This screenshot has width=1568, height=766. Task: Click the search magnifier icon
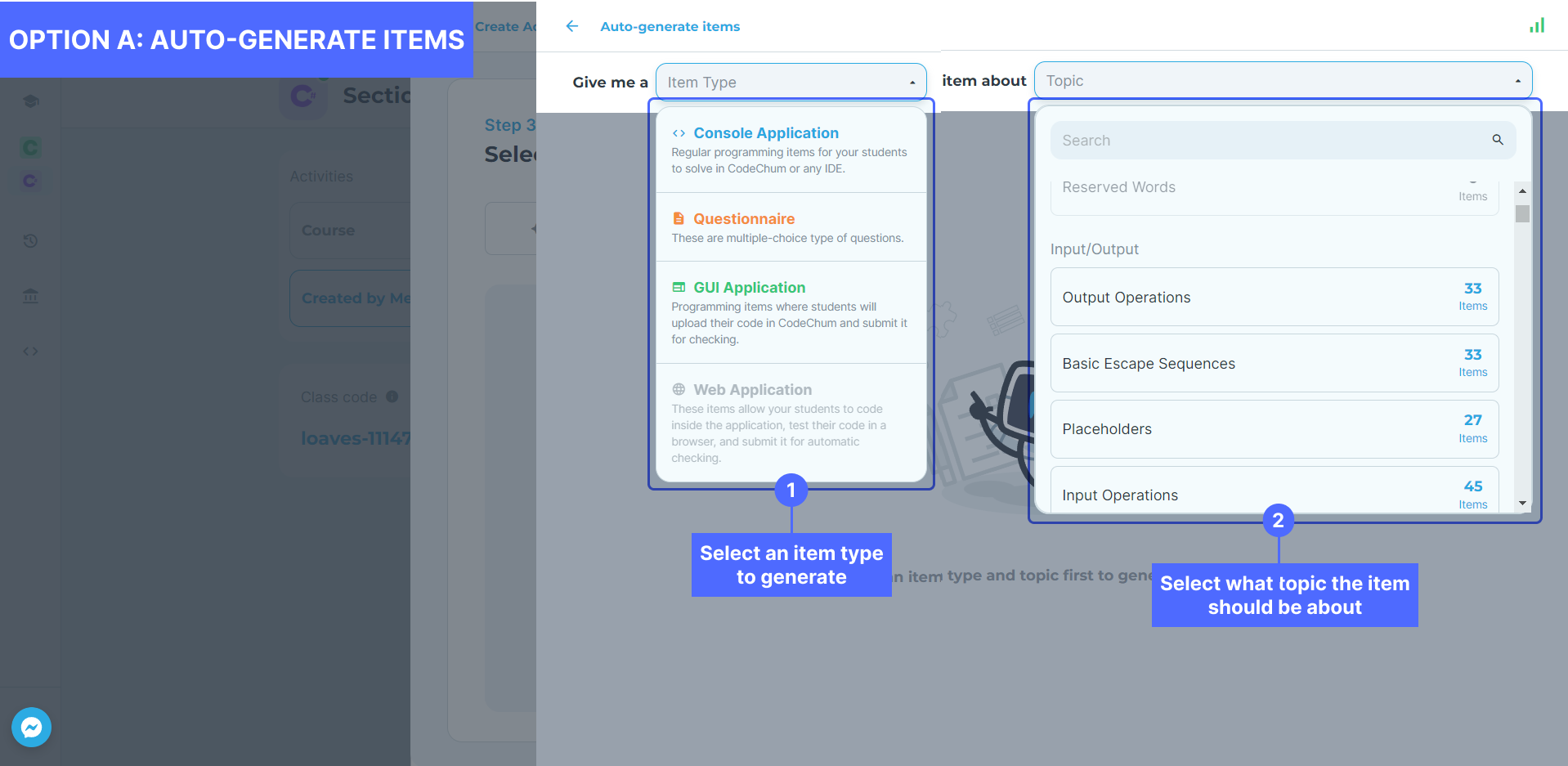(1497, 140)
